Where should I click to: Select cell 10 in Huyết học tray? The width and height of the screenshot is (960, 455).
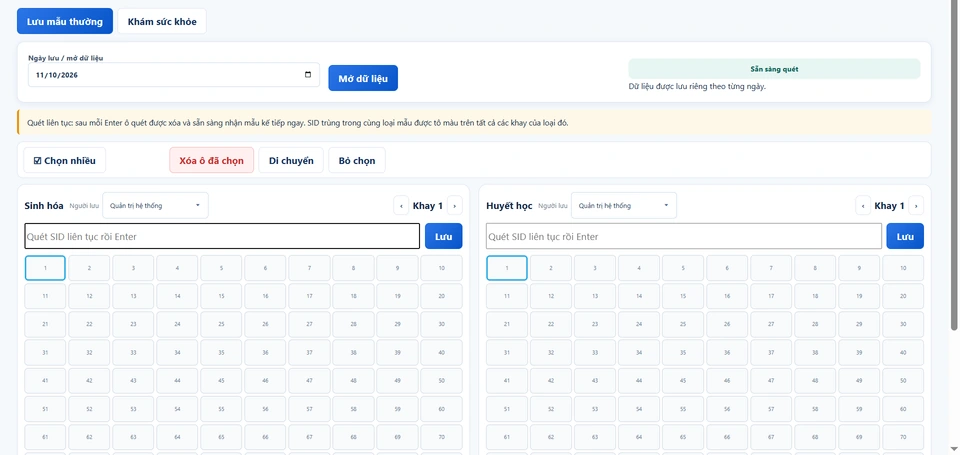[x=903, y=268]
